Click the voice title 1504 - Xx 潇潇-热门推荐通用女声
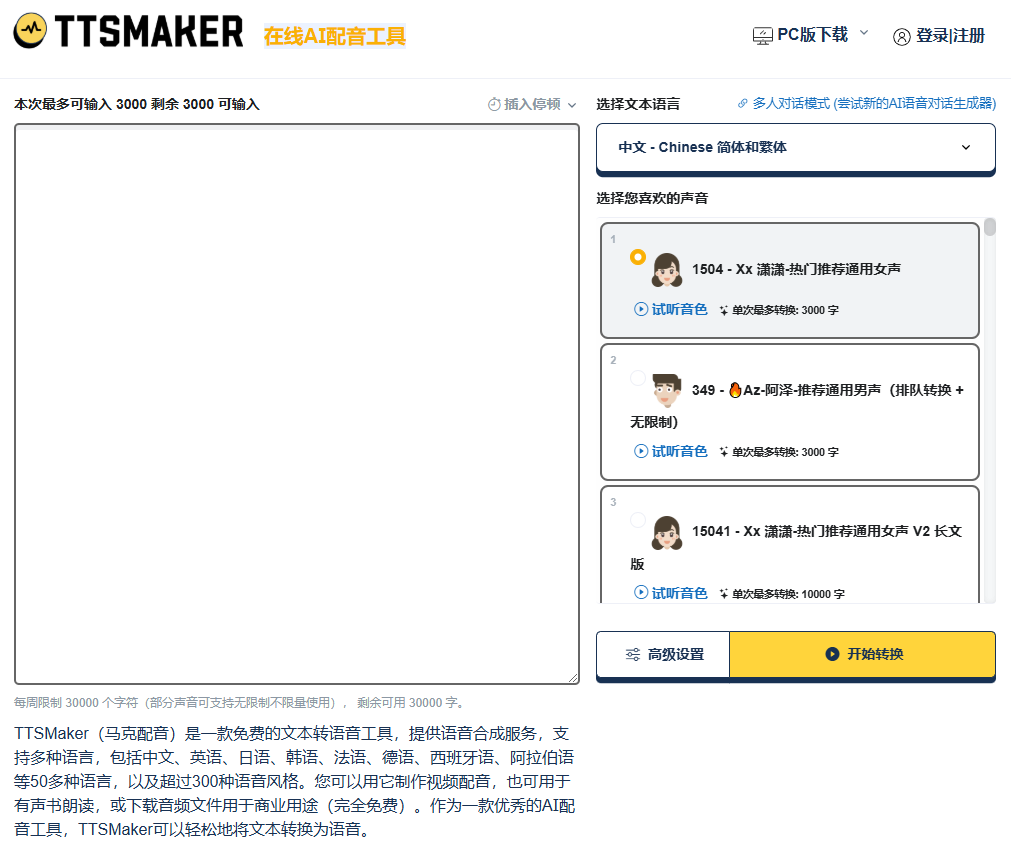 [796, 269]
